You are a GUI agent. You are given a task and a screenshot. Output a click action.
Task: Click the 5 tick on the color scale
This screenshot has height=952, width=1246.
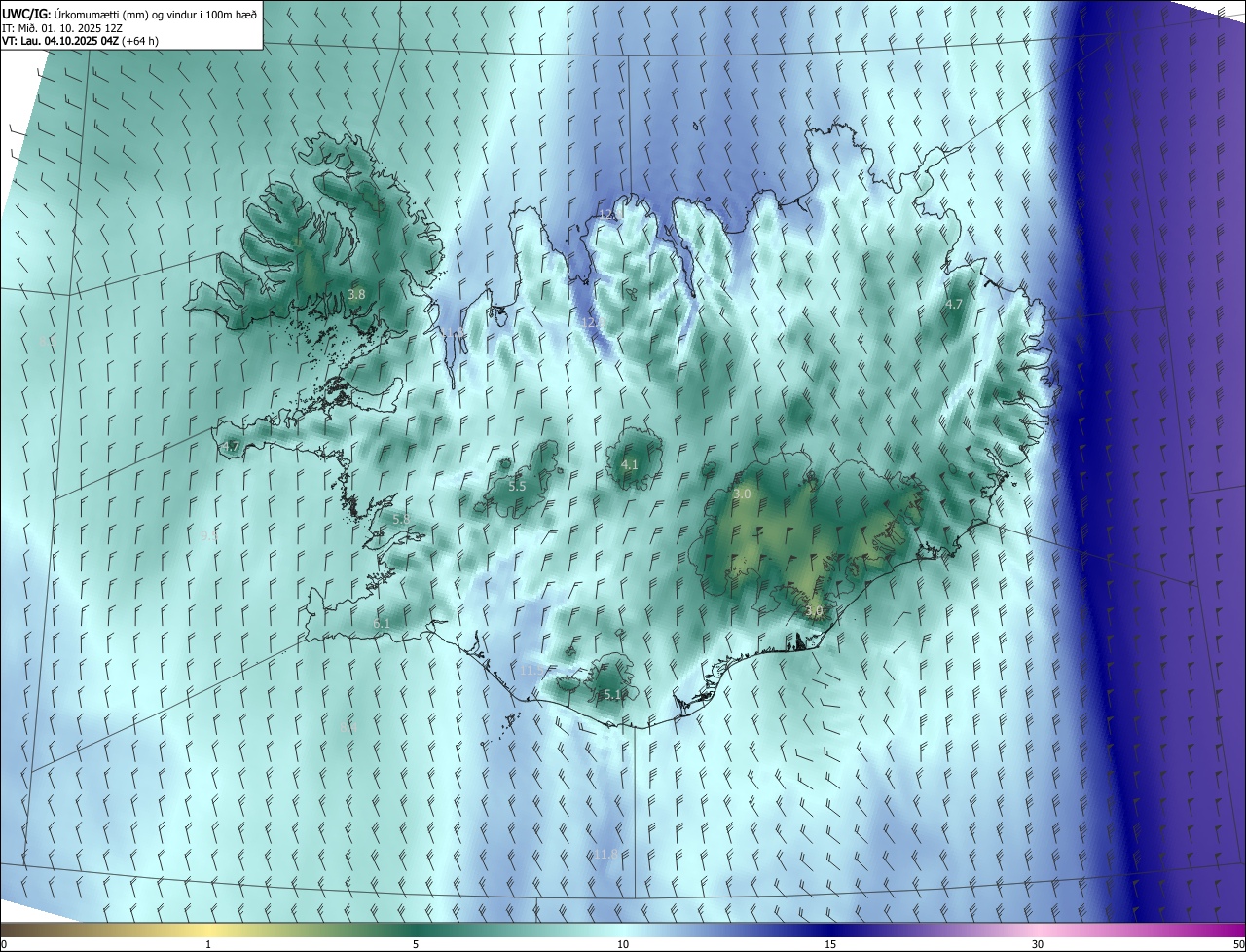(x=416, y=944)
